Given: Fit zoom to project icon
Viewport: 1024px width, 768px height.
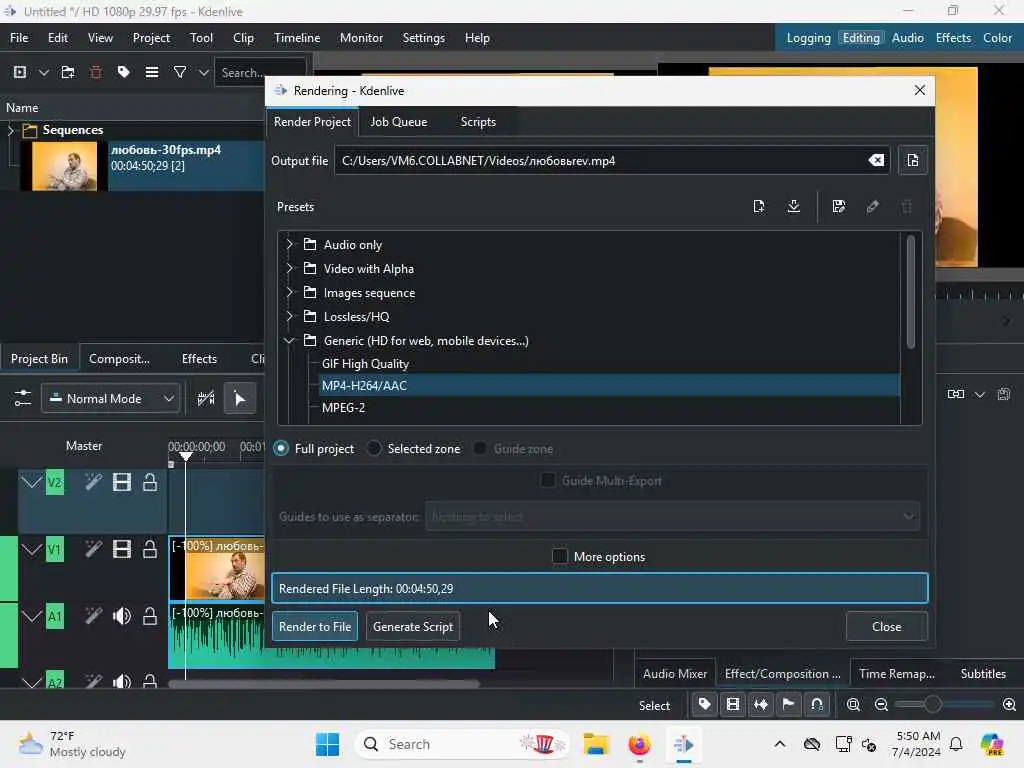Looking at the screenshot, I should coord(853,705).
